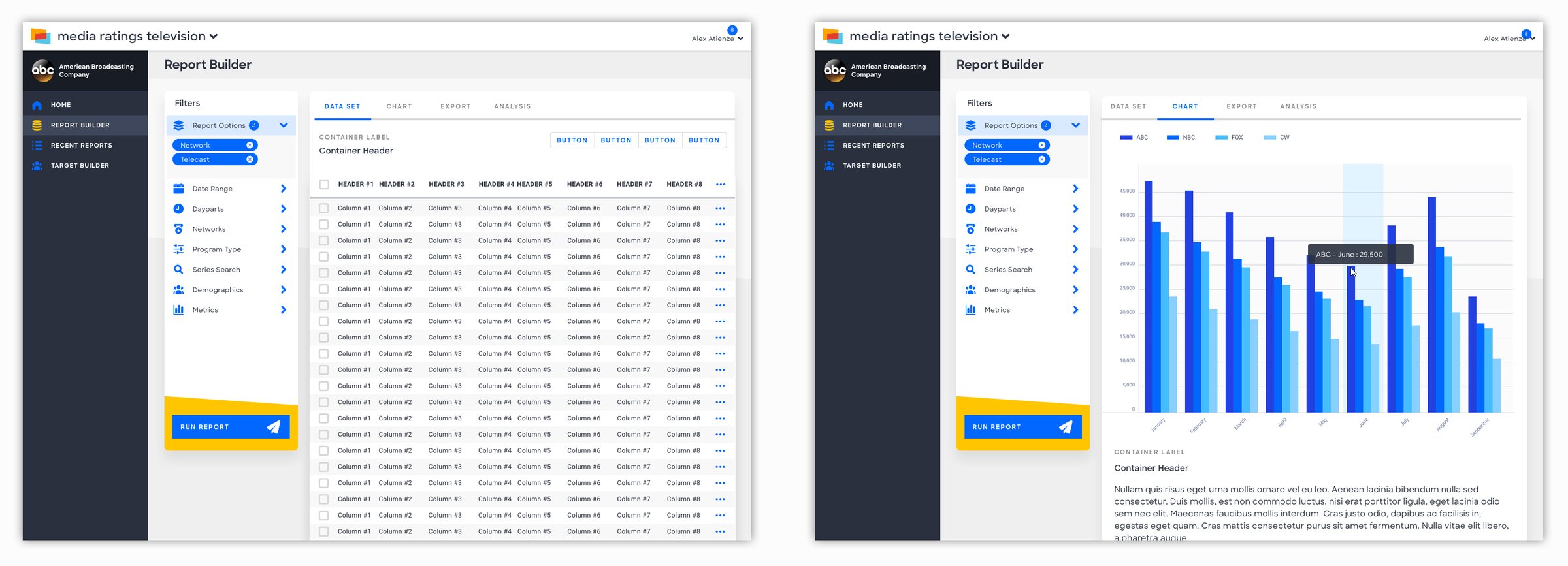Click Recent Reports list icon, left window

coord(37,146)
